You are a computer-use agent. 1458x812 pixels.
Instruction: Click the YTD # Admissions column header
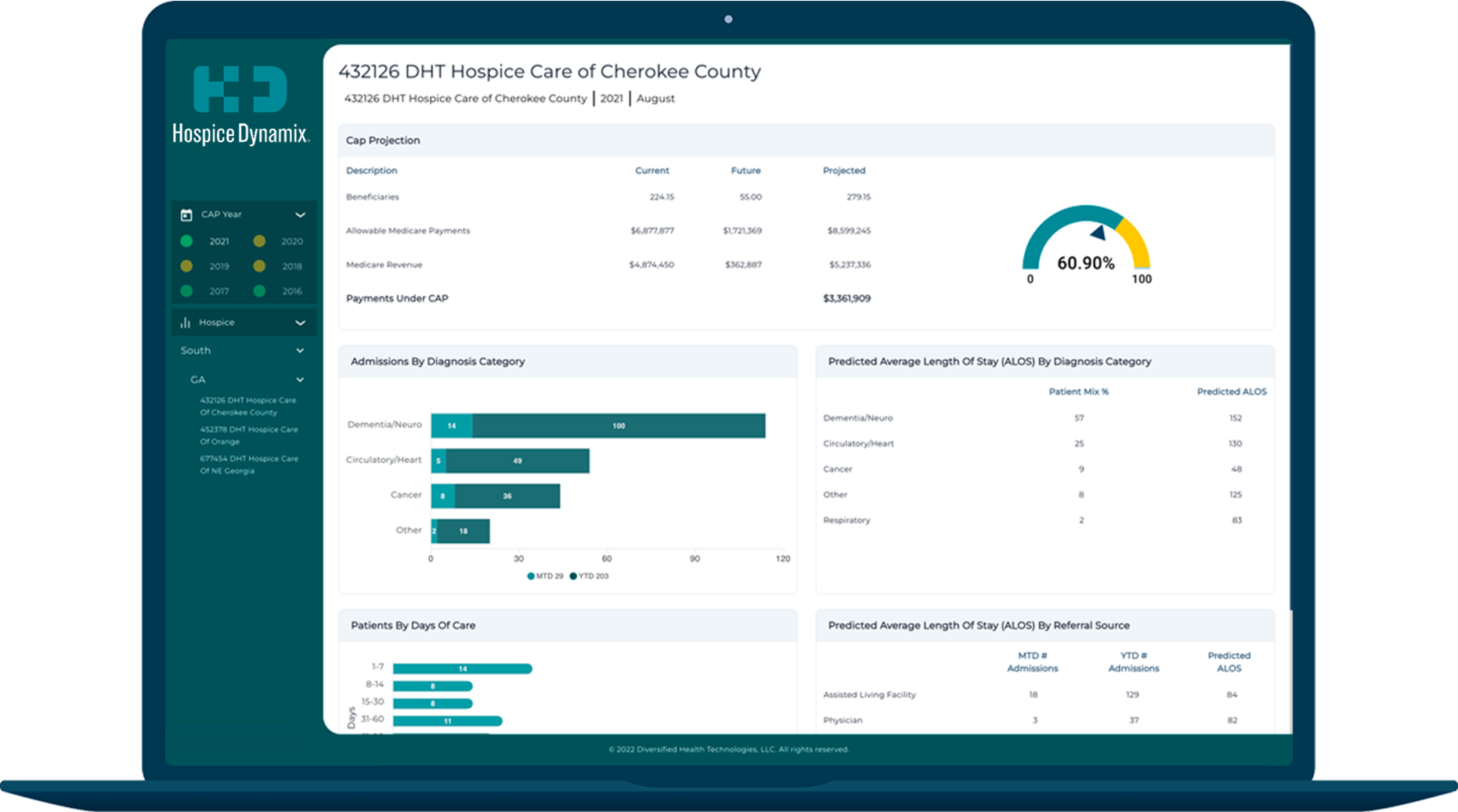point(1134,662)
